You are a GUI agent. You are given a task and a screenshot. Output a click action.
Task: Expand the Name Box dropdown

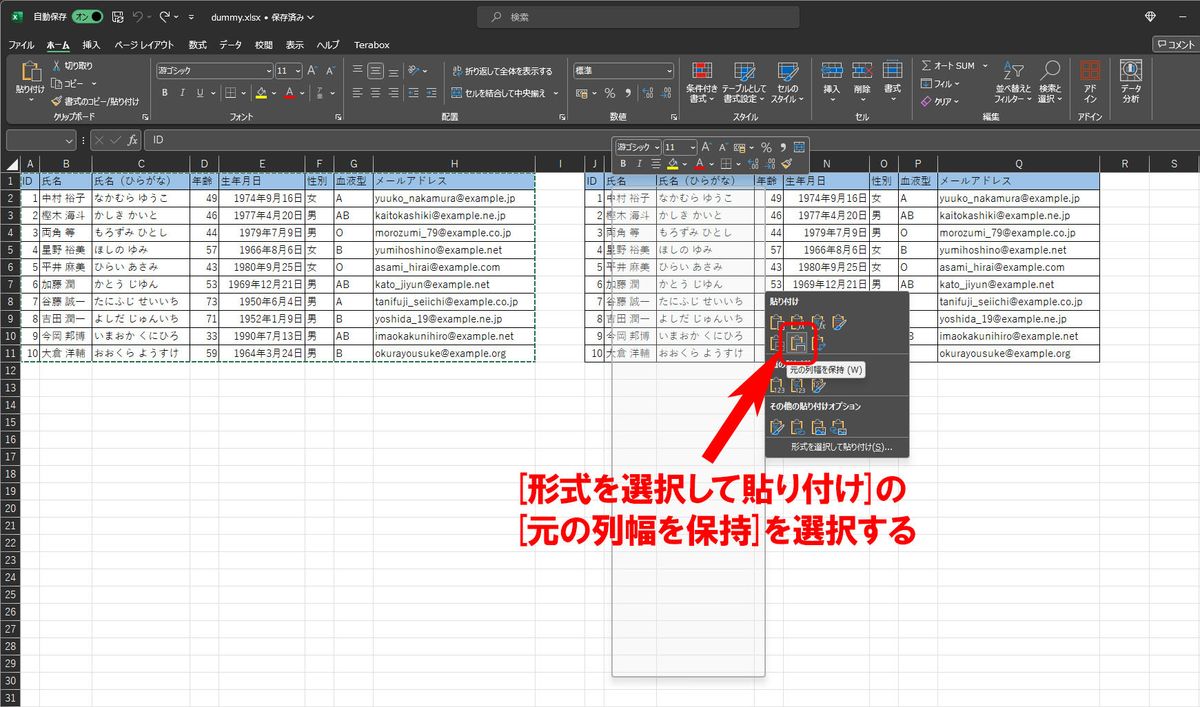pyautogui.click(x=70, y=141)
